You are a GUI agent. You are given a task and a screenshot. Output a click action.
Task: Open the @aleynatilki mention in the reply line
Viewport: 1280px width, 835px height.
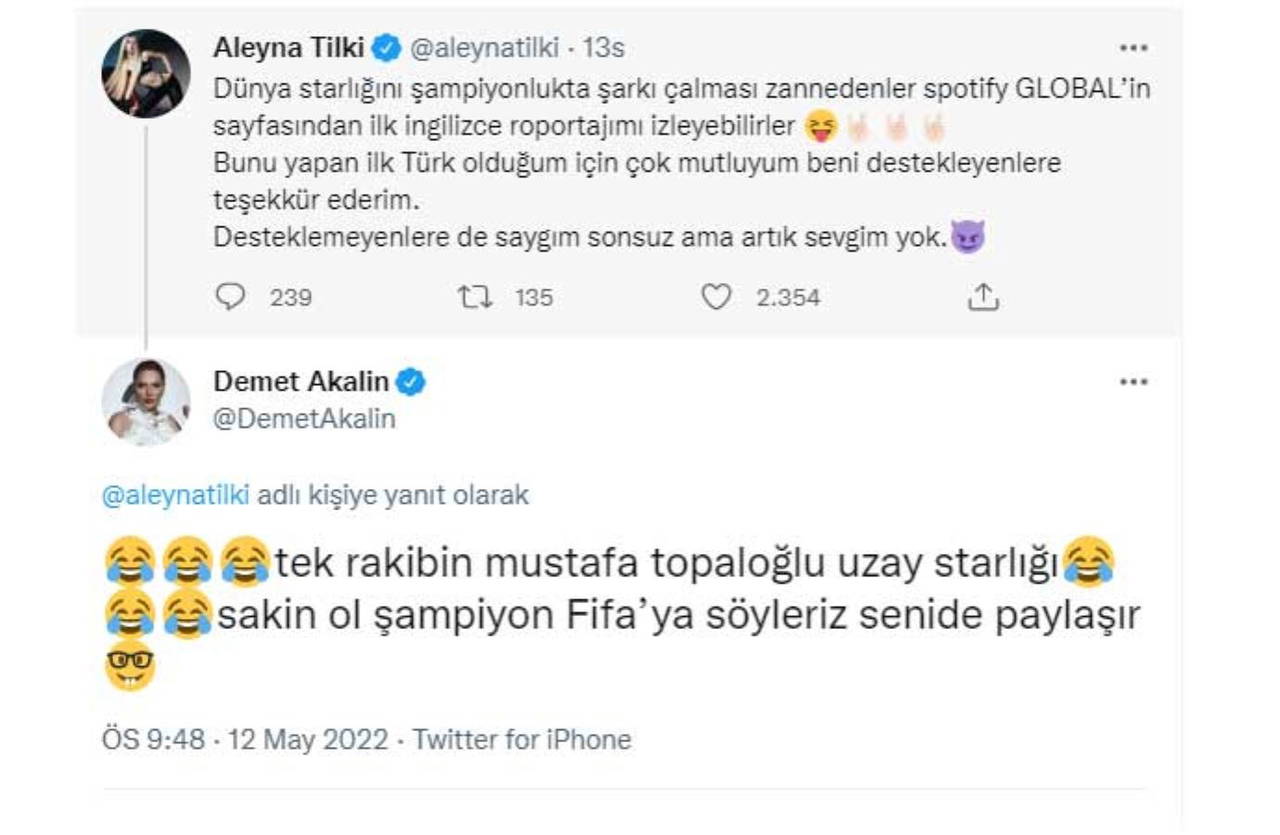175,495
